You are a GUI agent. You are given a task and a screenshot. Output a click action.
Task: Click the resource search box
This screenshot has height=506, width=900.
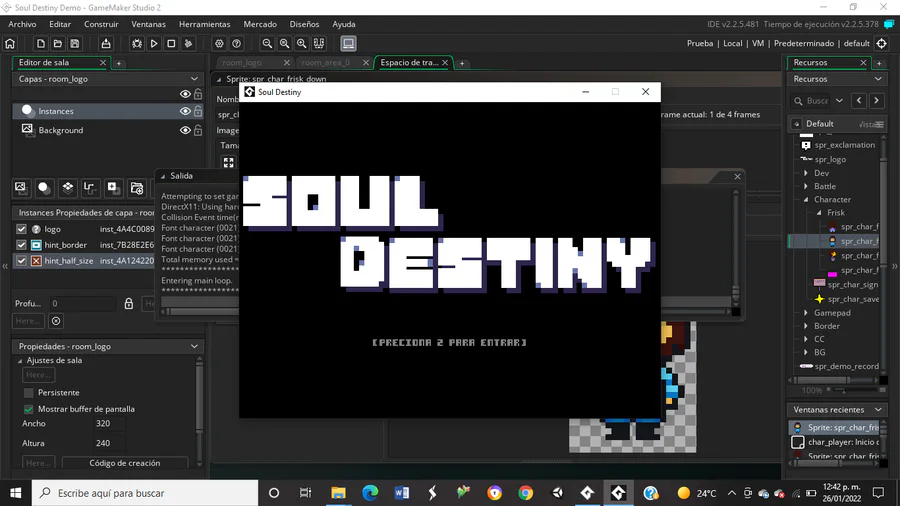pyautogui.click(x=810, y=100)
